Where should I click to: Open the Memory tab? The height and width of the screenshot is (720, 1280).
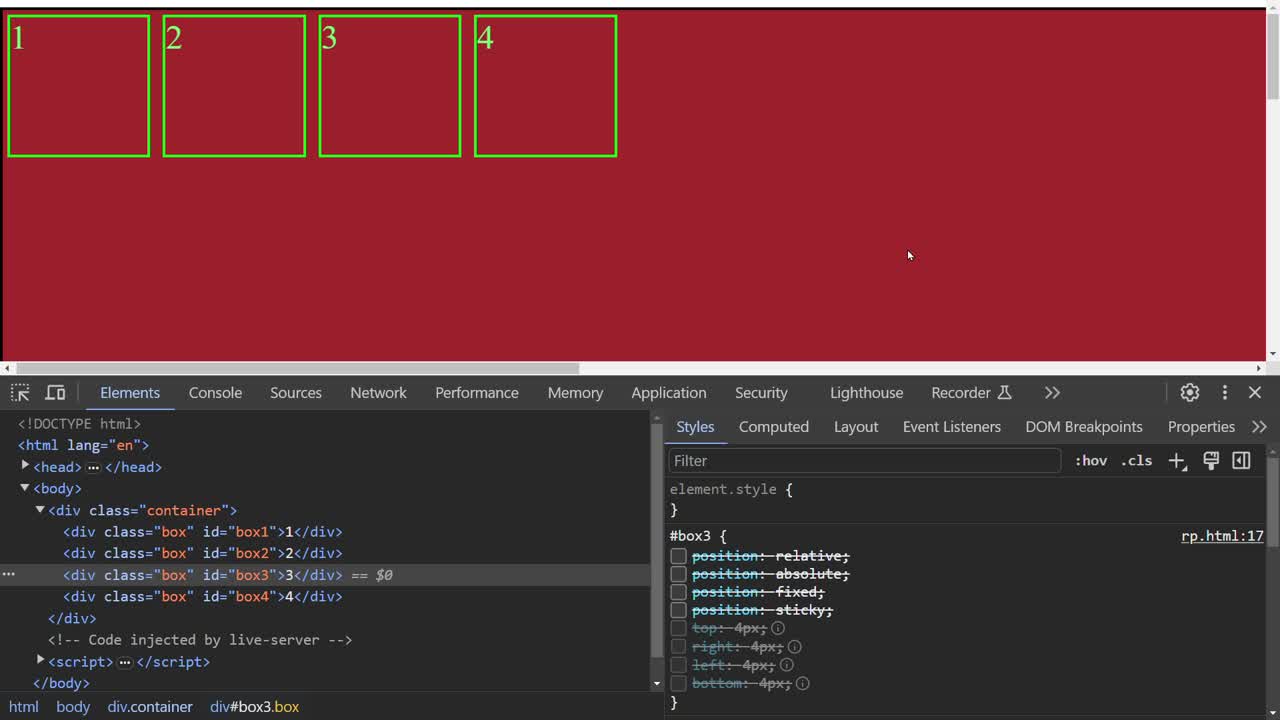[x=575, y=393]
